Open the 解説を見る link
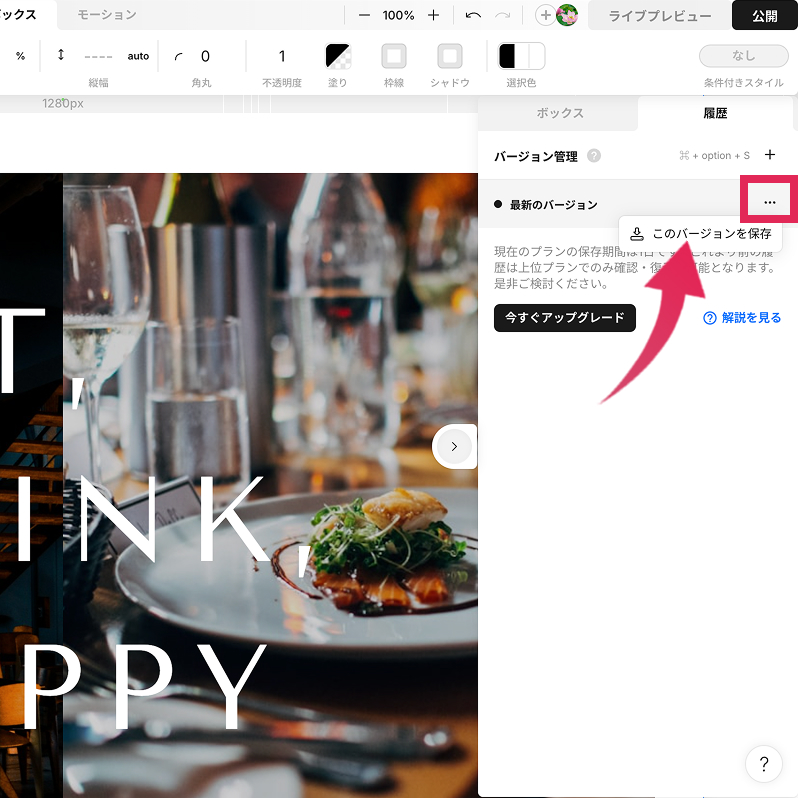This screenshot has height=798, width=798. coord(742,318)
